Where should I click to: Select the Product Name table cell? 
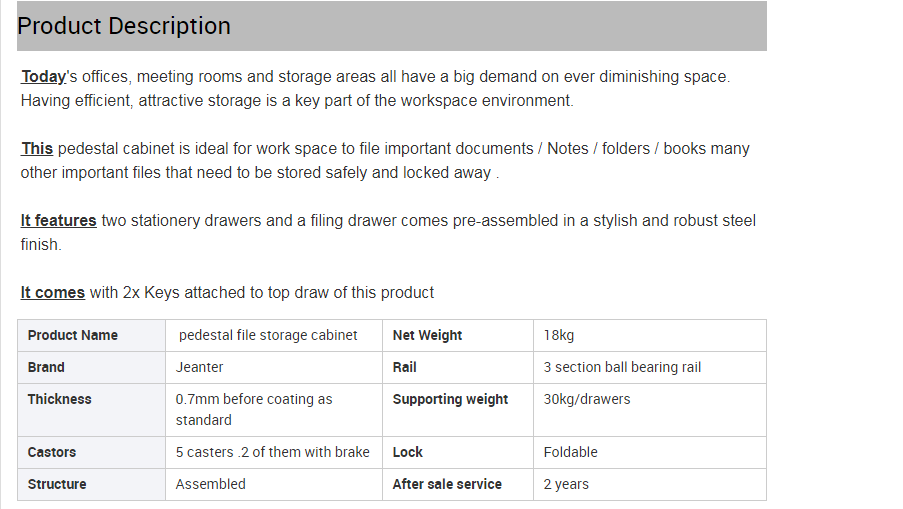point(92,336)
